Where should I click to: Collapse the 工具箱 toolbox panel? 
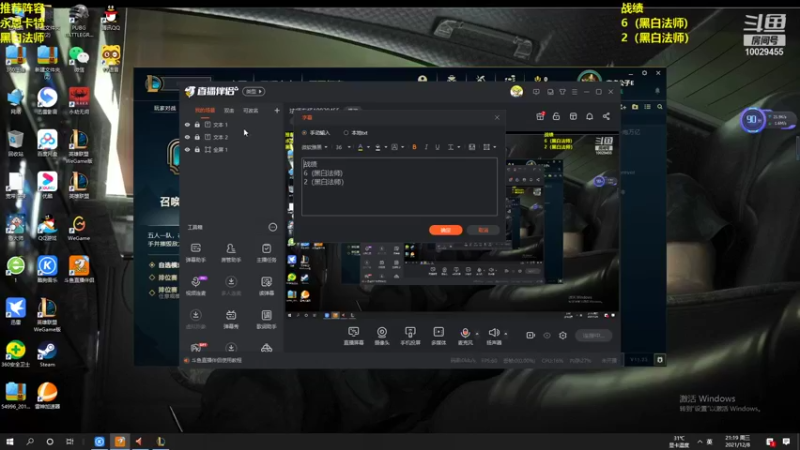click(273, 227)
